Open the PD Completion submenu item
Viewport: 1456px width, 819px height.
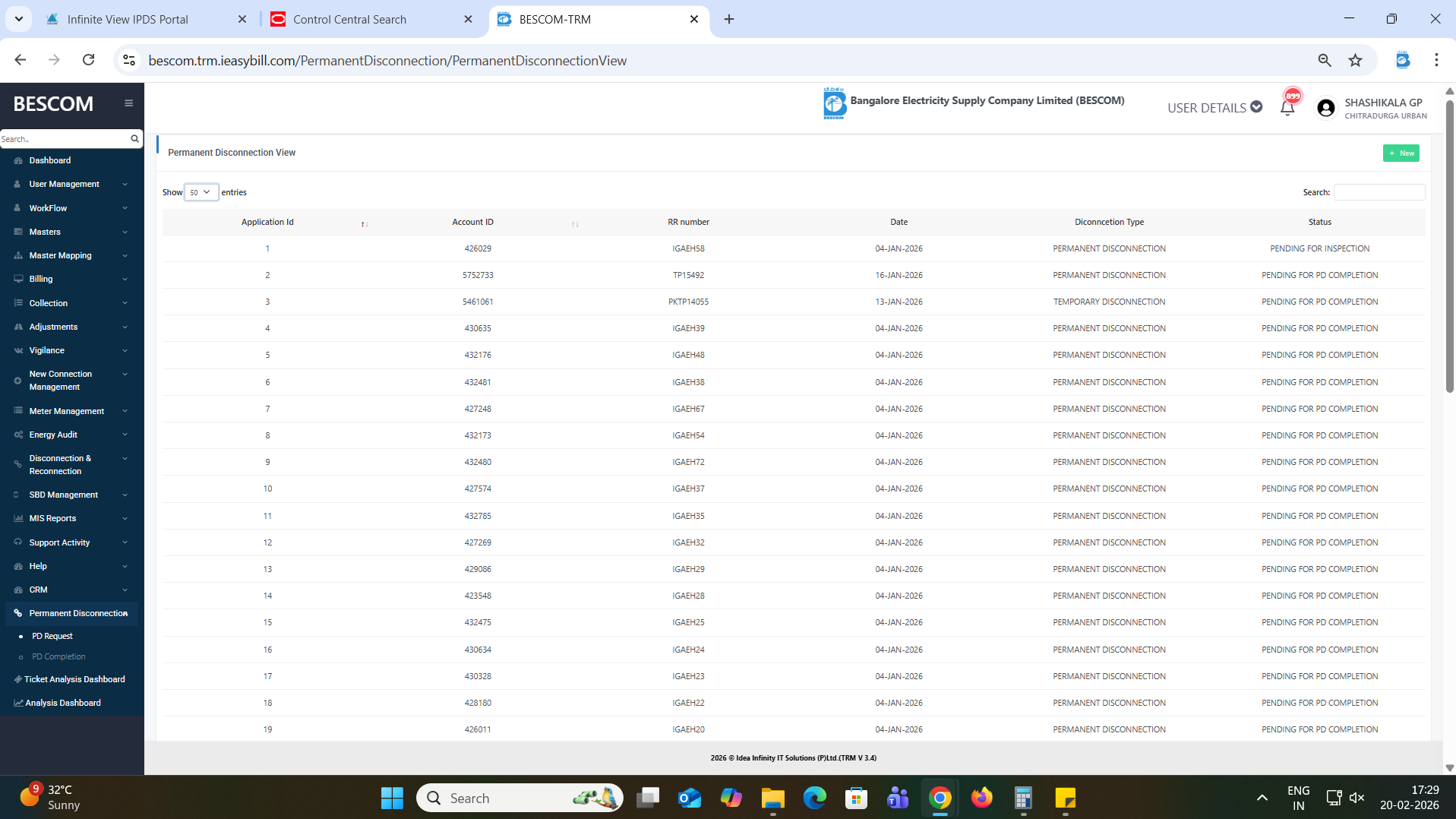(x=58, y=656)
